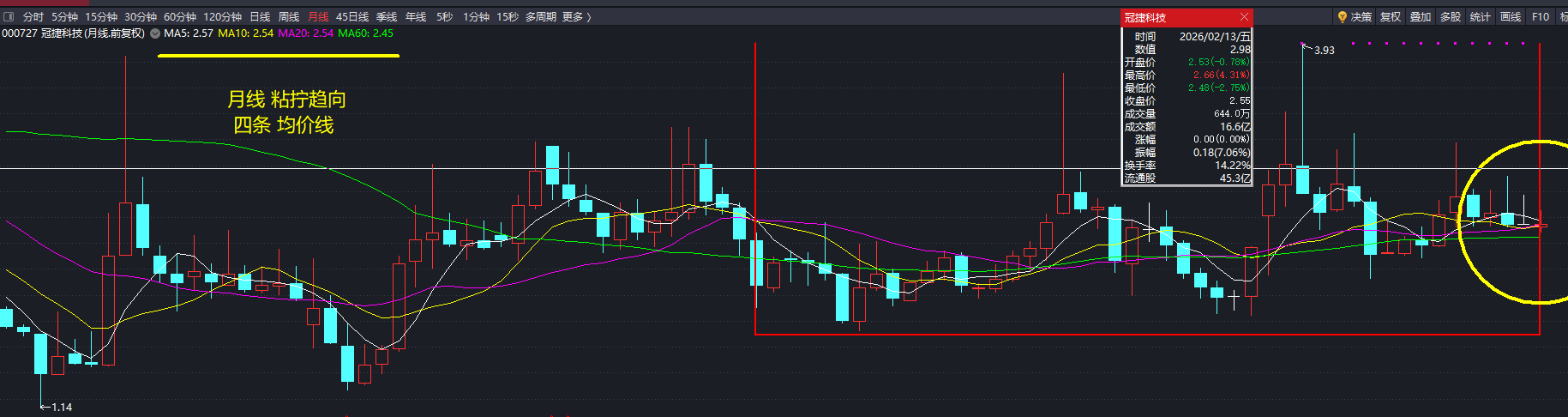Select the 15秒 period
The height and width of the screenshot is (417, 1568).
tap(508, 16)
